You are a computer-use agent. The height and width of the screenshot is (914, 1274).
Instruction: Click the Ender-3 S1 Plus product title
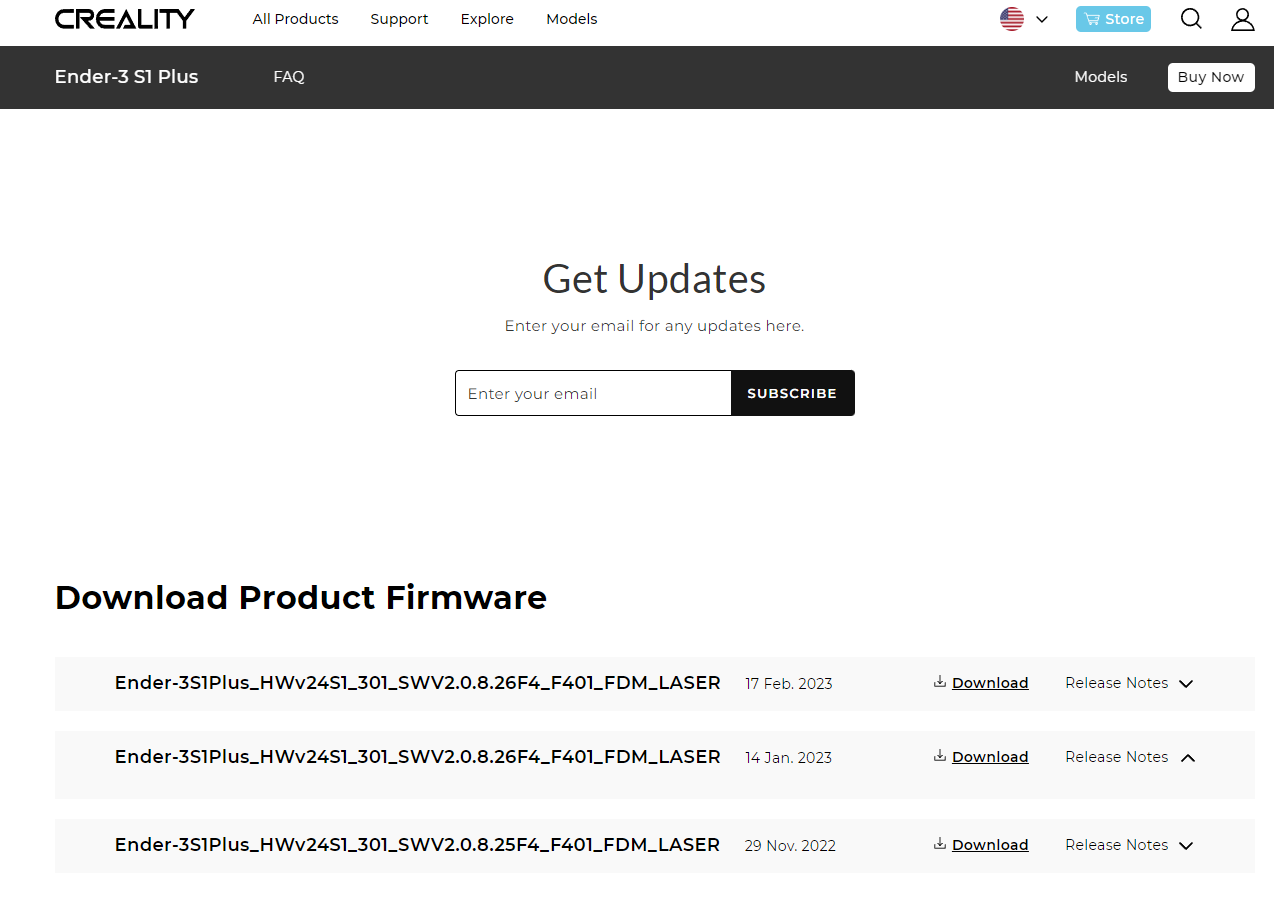click(x=127, y=77)
